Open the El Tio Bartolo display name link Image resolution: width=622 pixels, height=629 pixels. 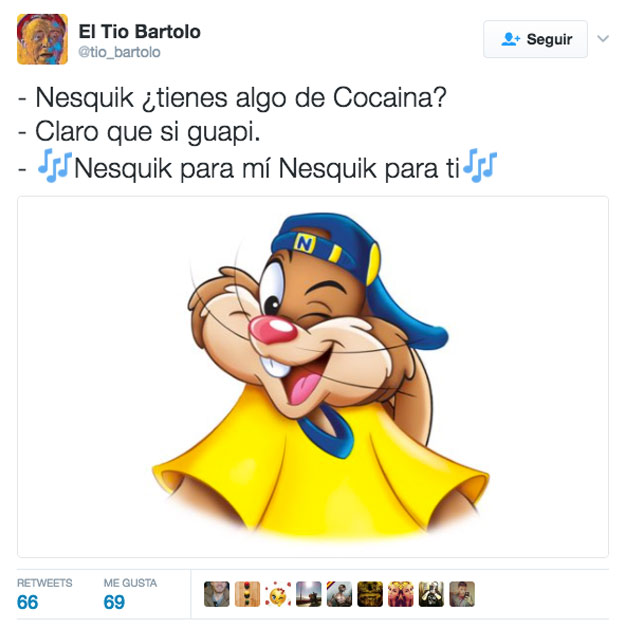(139, 32)
